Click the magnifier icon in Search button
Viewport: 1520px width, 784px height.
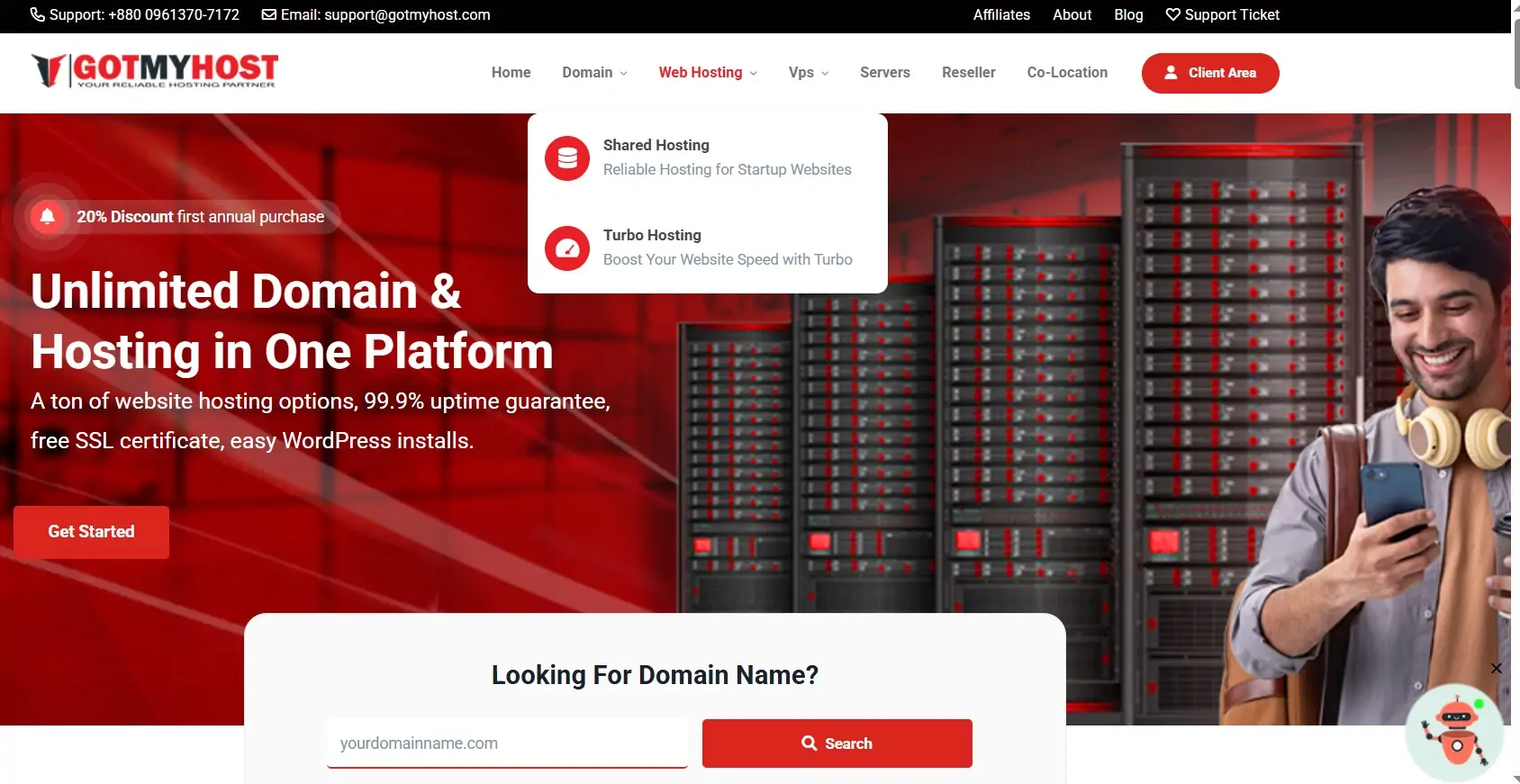[x=810, y=743]
